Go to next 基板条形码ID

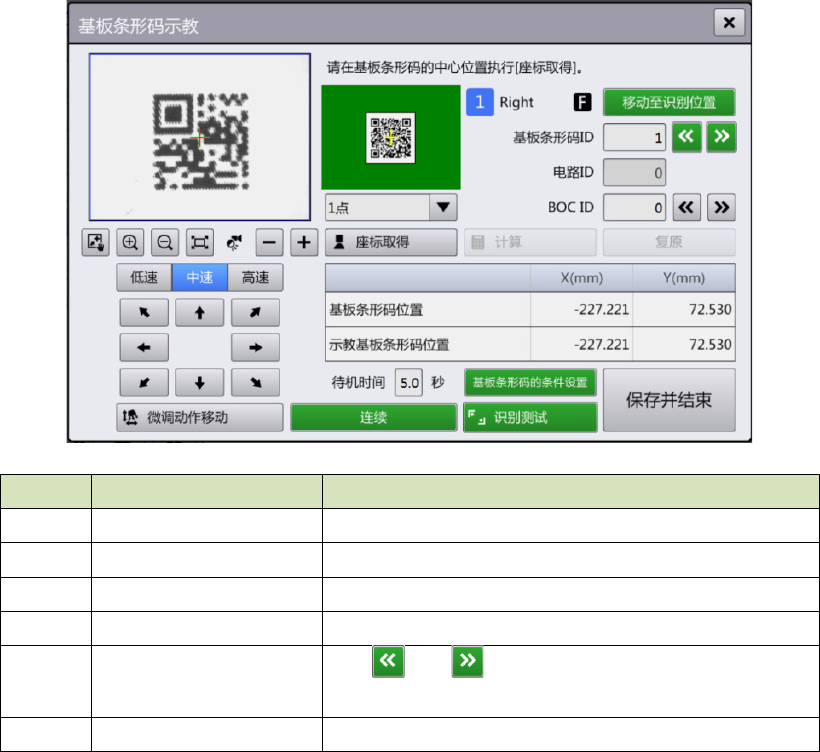click(721, 137)
